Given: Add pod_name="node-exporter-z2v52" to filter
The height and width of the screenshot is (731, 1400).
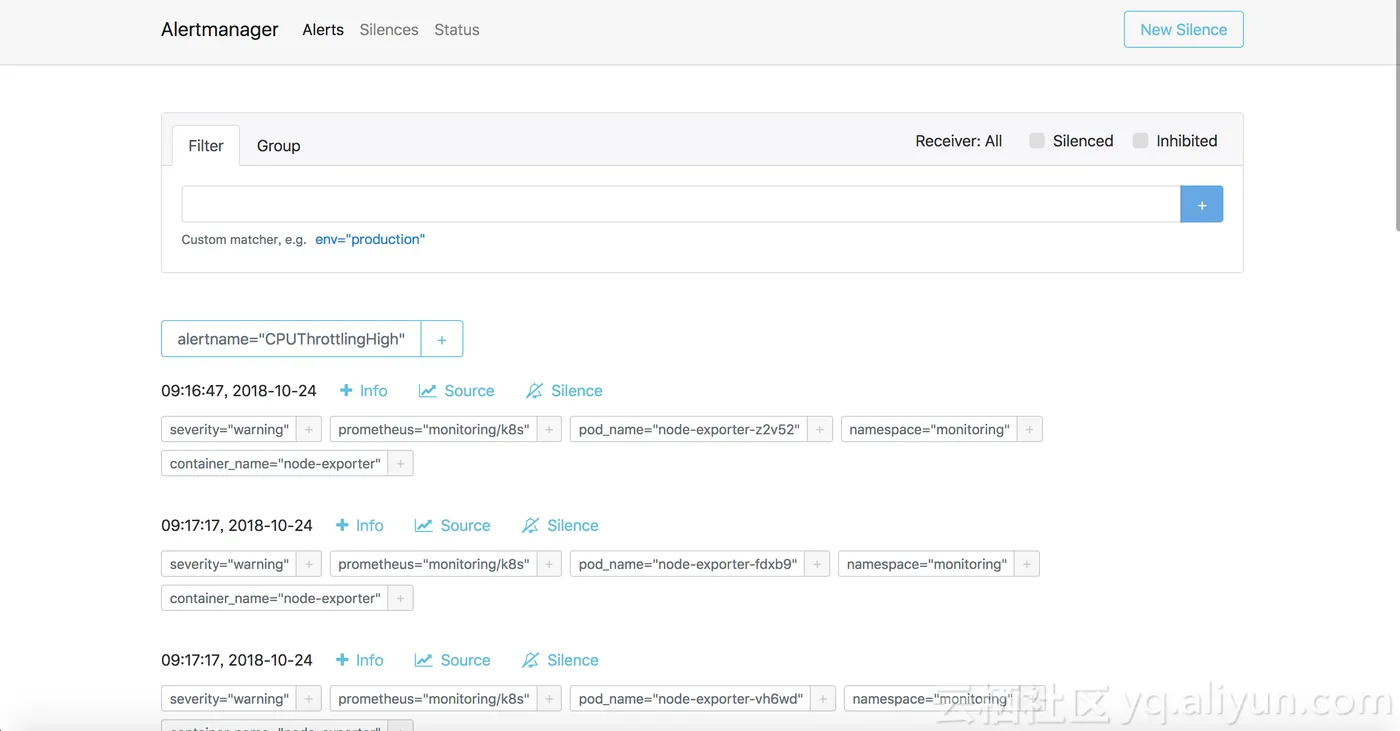Looking at the screenshot, I should [x=820, y=430].
